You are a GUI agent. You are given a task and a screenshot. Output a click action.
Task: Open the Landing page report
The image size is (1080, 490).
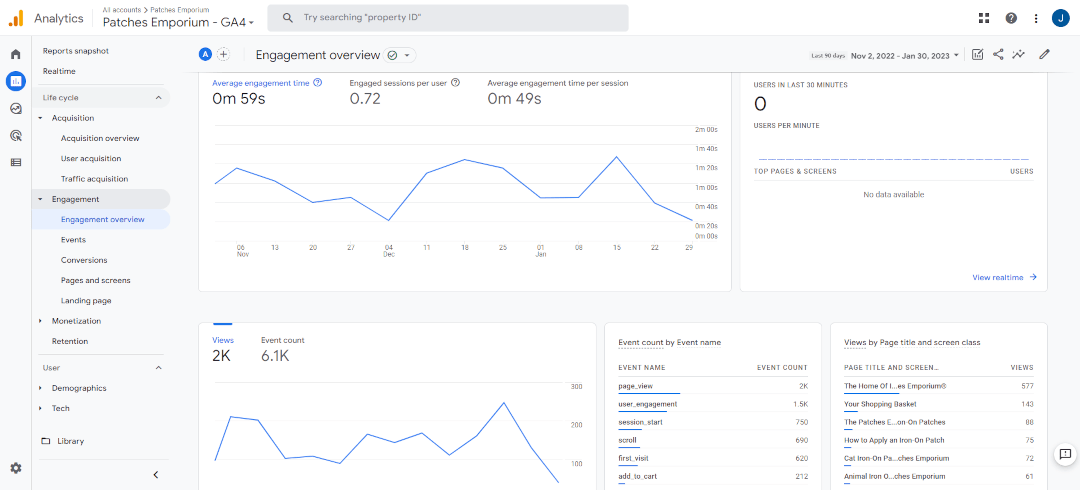point(86,300)
